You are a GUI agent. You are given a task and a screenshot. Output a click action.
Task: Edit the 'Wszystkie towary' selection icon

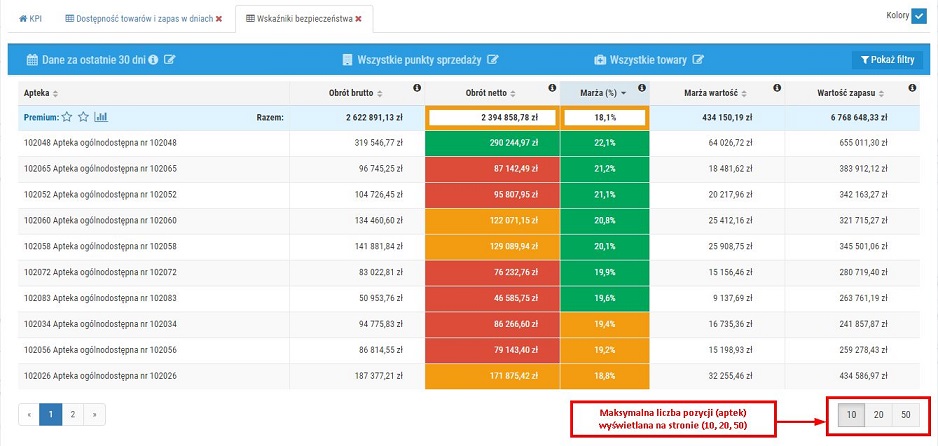(697, 60)
